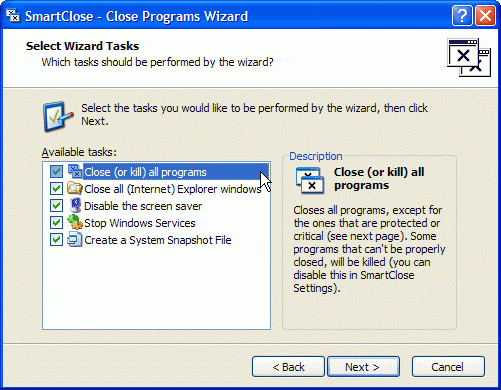Viewport: 501px width, 390px height.
Task: Uncheck Stop Windows Services checkbox
Action: [x=56, y=222]
